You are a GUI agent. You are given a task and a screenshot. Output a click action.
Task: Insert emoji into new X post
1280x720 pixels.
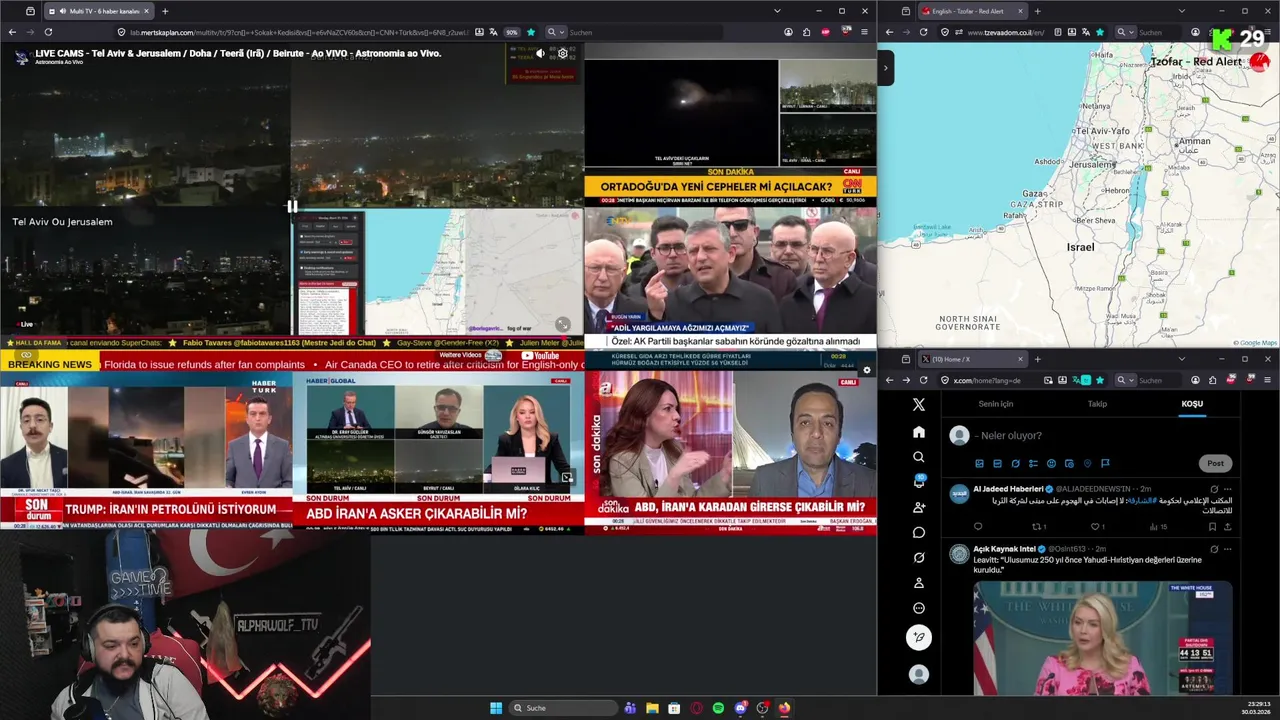coord(1051,463)
